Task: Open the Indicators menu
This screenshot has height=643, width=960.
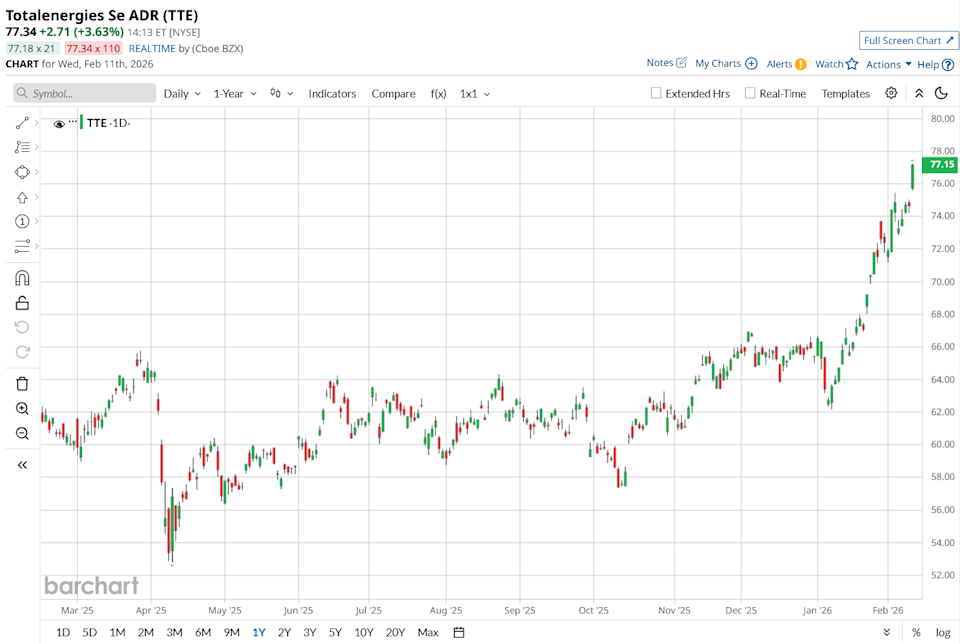Action: [332, 93]
